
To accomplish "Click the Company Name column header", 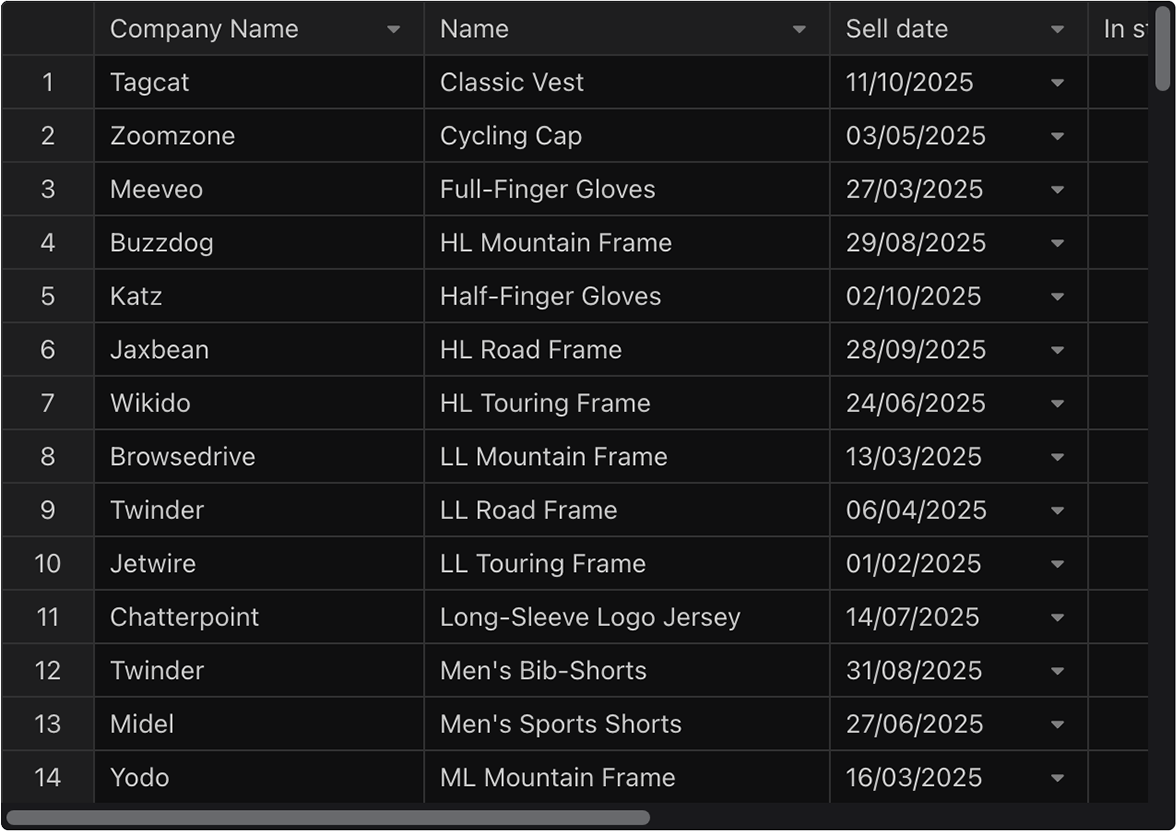I will click(259, 28).
